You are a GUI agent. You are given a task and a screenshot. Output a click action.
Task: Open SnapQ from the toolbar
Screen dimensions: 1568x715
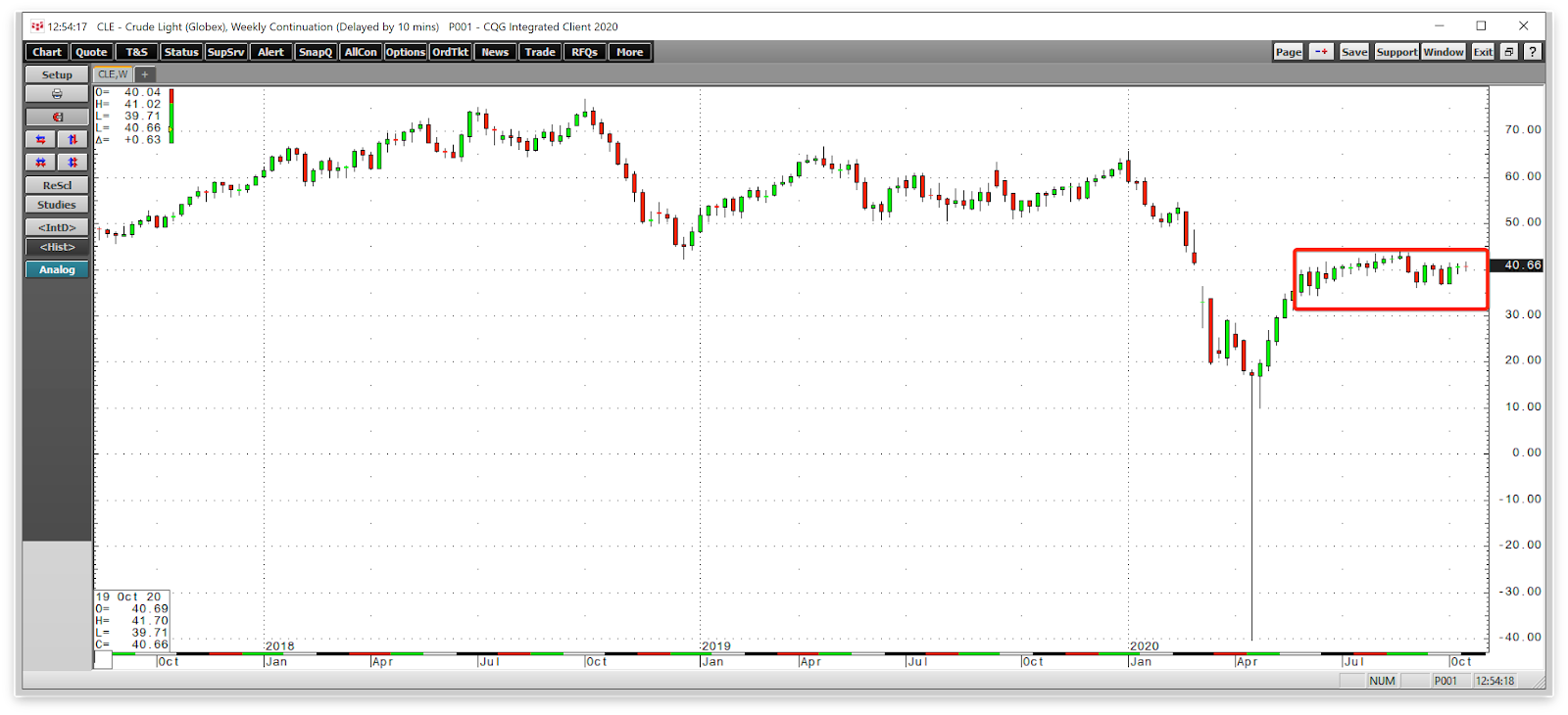(x=316, y=52)
